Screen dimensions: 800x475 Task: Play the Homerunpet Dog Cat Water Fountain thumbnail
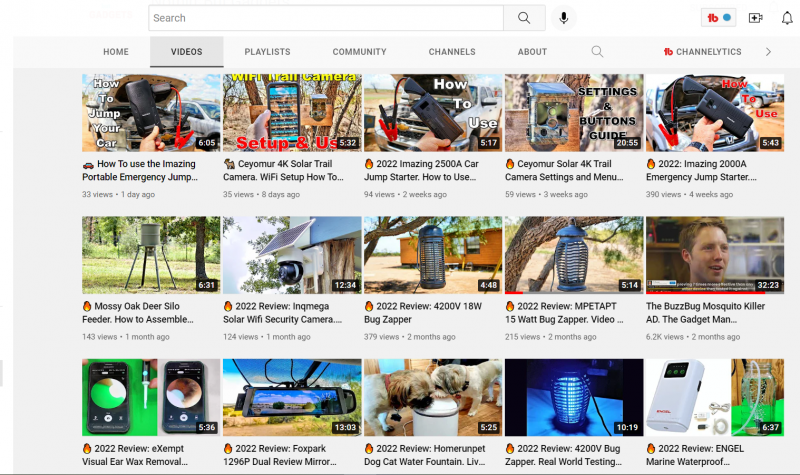[x=433, y=398]
